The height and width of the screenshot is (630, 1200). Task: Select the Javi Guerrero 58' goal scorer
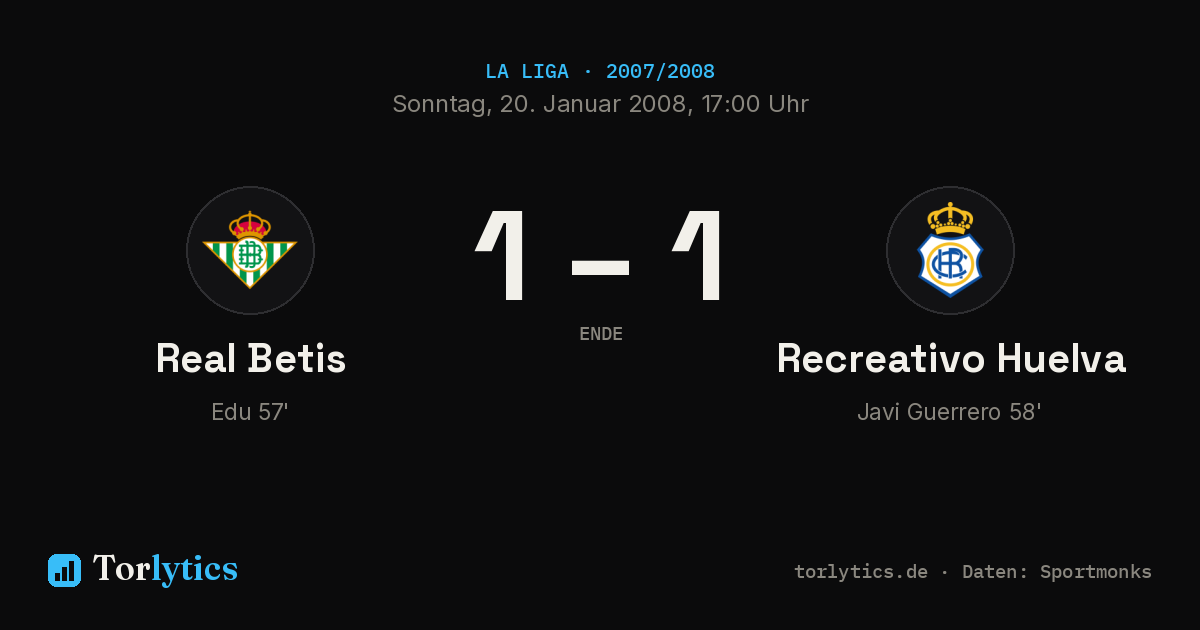[x=950, y=412]
